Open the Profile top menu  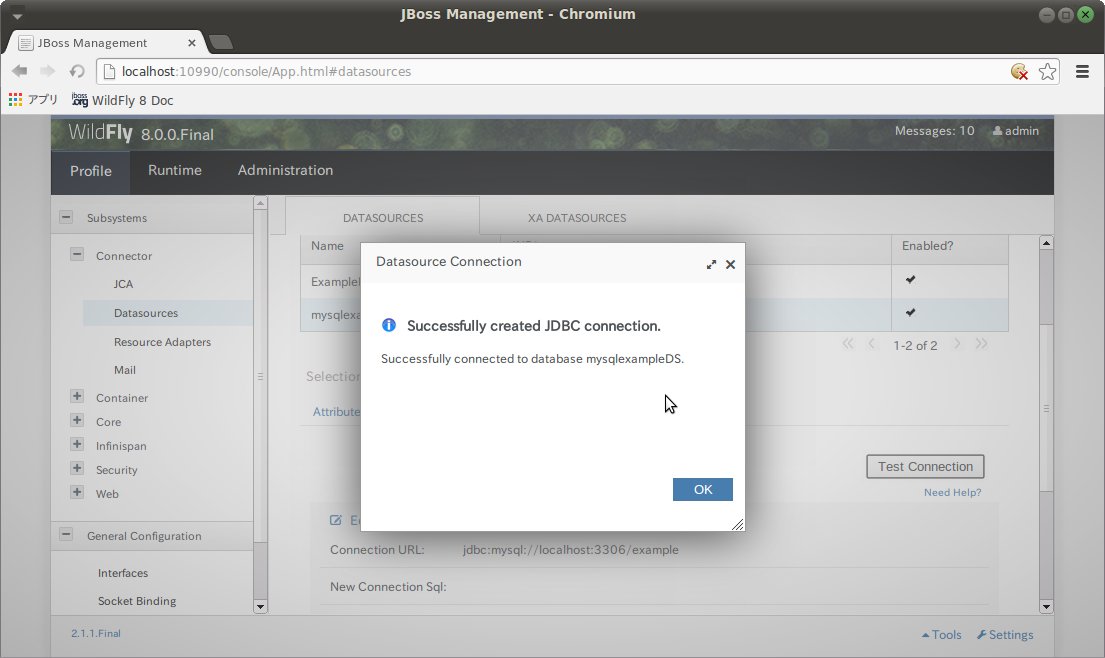coord(90,171)
